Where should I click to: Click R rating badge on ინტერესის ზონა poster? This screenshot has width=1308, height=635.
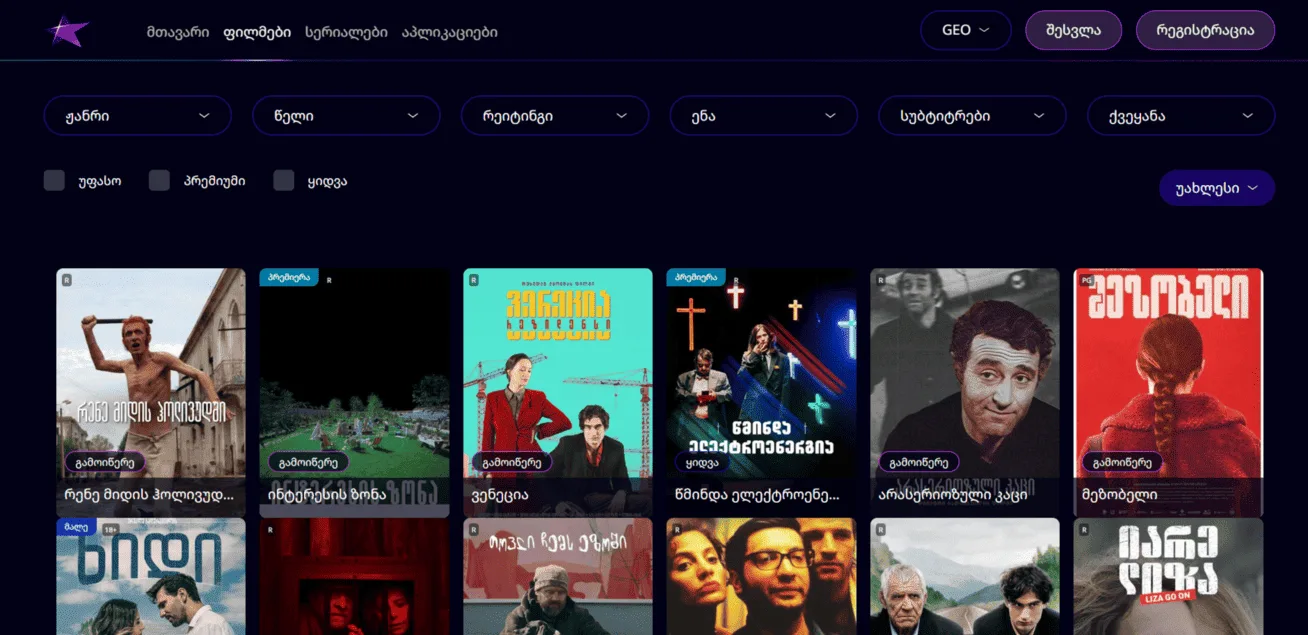pos(329,280)
